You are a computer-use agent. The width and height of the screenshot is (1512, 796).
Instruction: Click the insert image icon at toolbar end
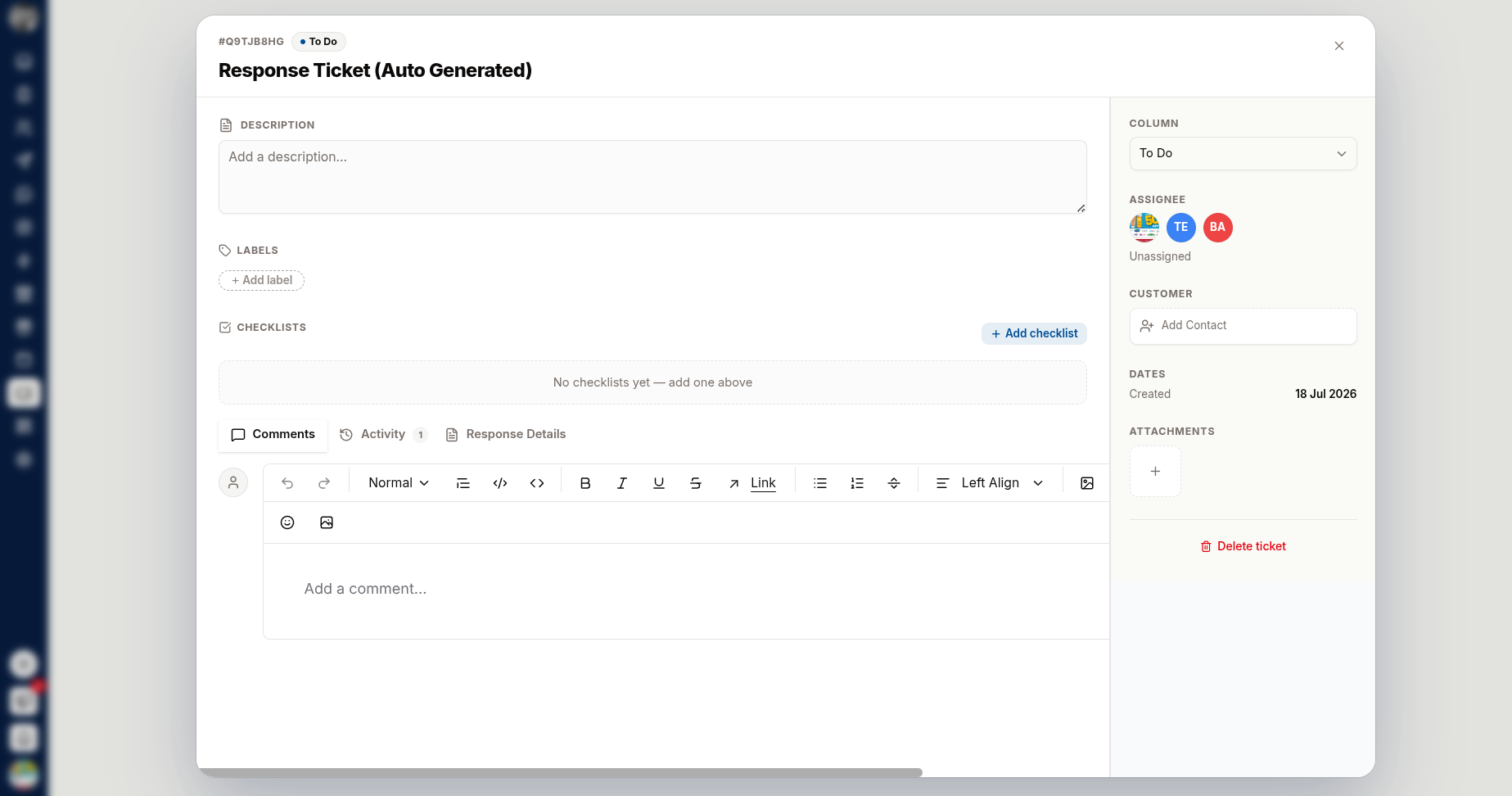coord(1087,483)
